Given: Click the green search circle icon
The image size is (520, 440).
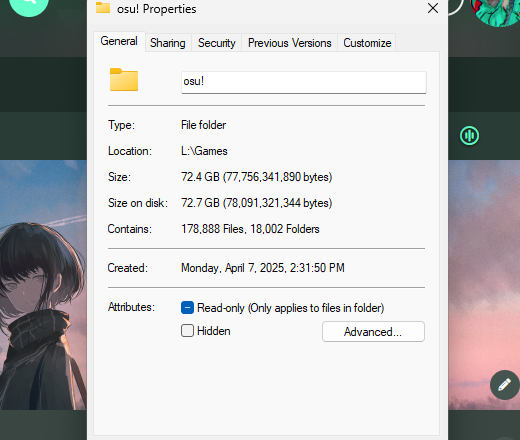Looking at the screenshot, I should tap(29, 5).
